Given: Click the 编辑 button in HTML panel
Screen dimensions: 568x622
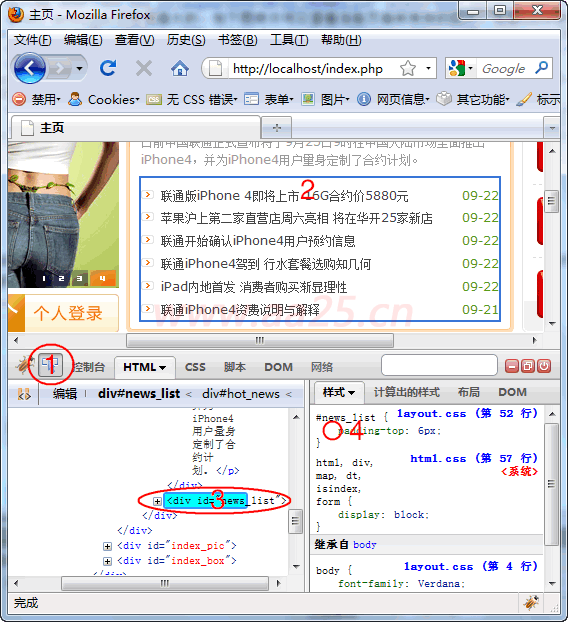Looking at the screenshot, I should tap(65, 394).
